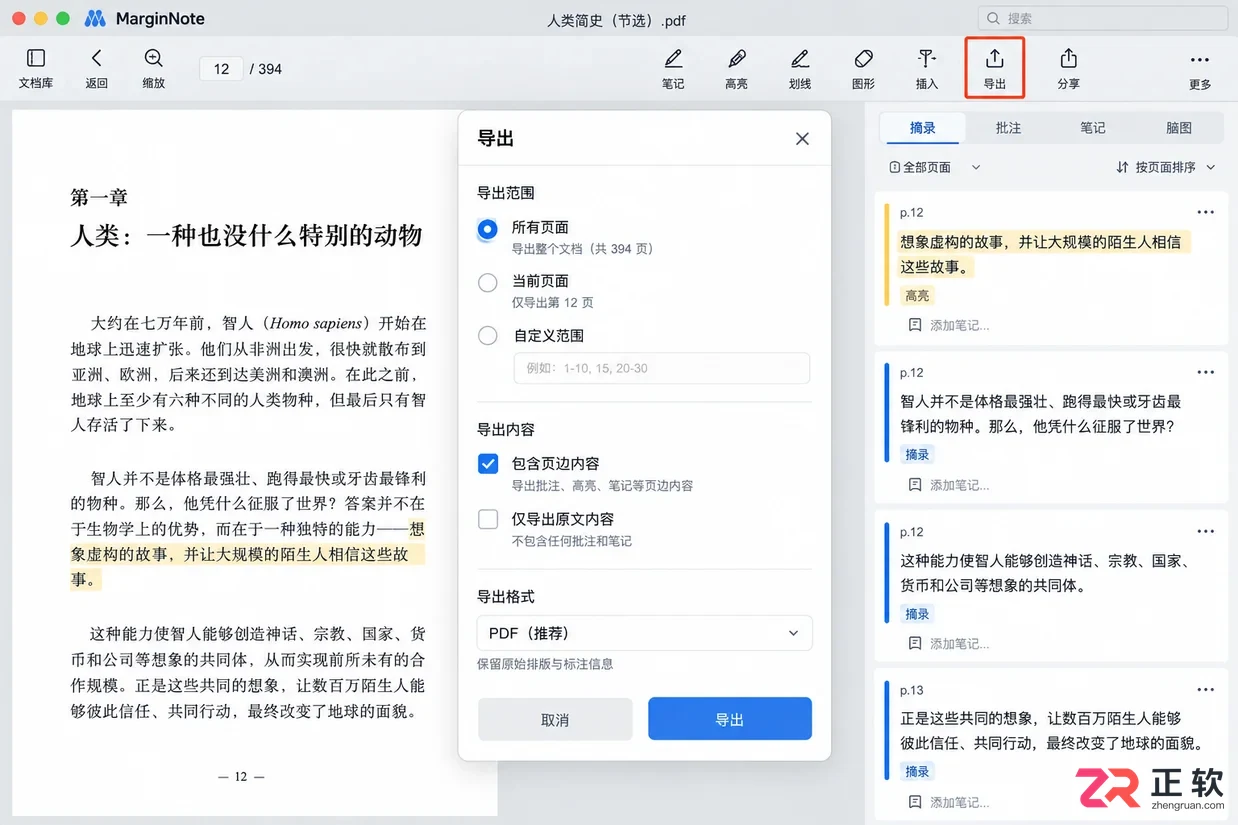The width and height of the screenshot is (1238, 825).
Task: Close the 导出 dialog with X
Action: pyautogui.click(x=802, y=139)
